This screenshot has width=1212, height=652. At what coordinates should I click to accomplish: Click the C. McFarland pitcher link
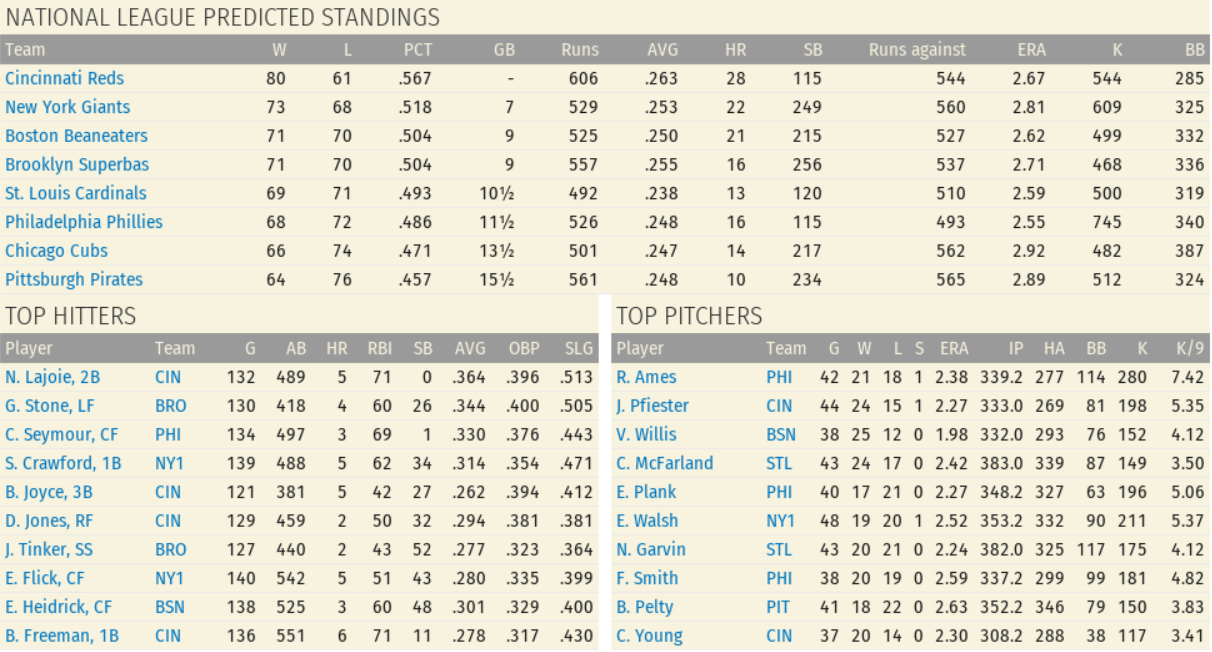click(x=664, y=464)
